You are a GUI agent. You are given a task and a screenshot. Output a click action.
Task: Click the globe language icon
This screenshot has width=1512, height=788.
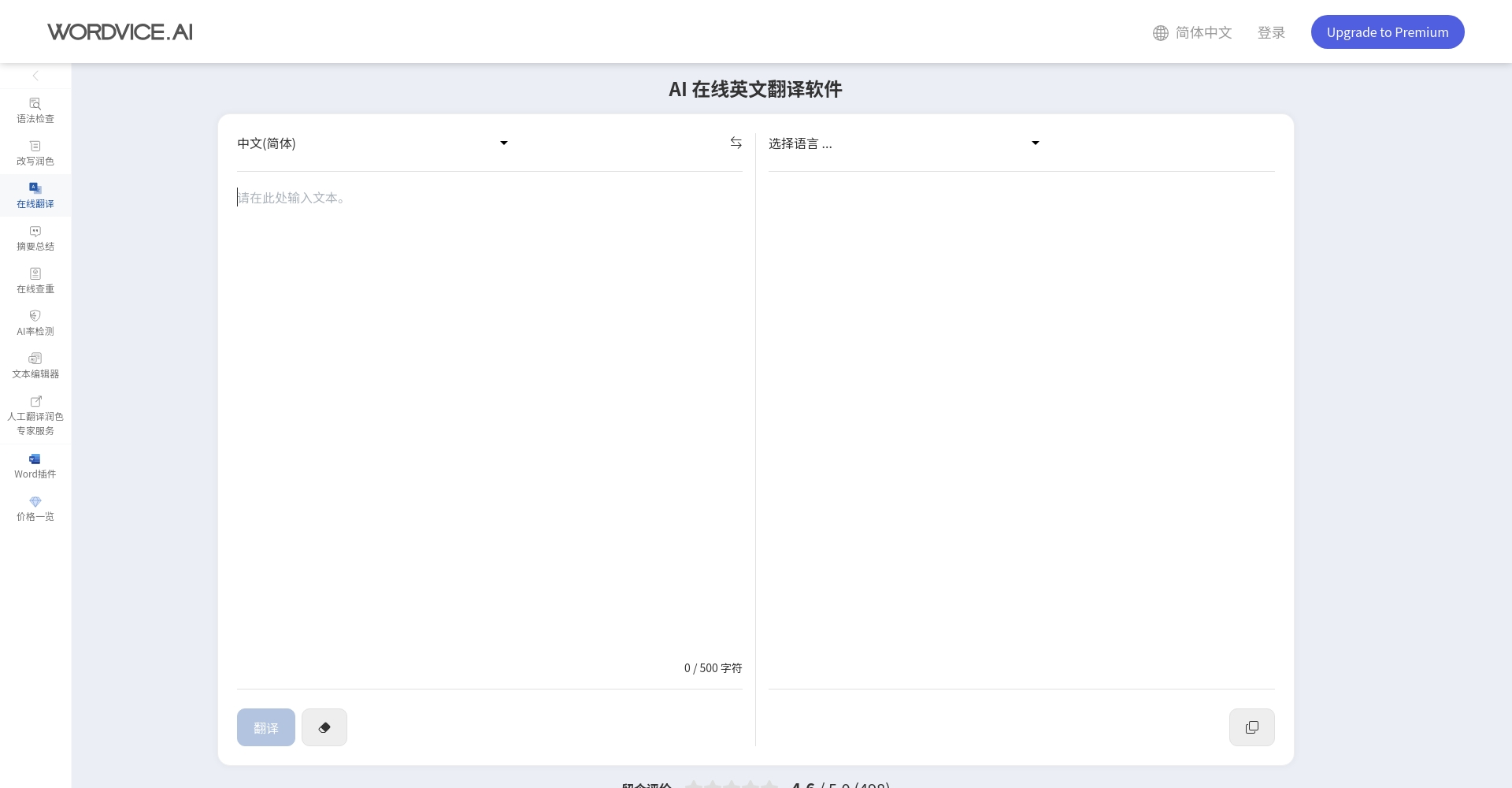pos(1160,32)
